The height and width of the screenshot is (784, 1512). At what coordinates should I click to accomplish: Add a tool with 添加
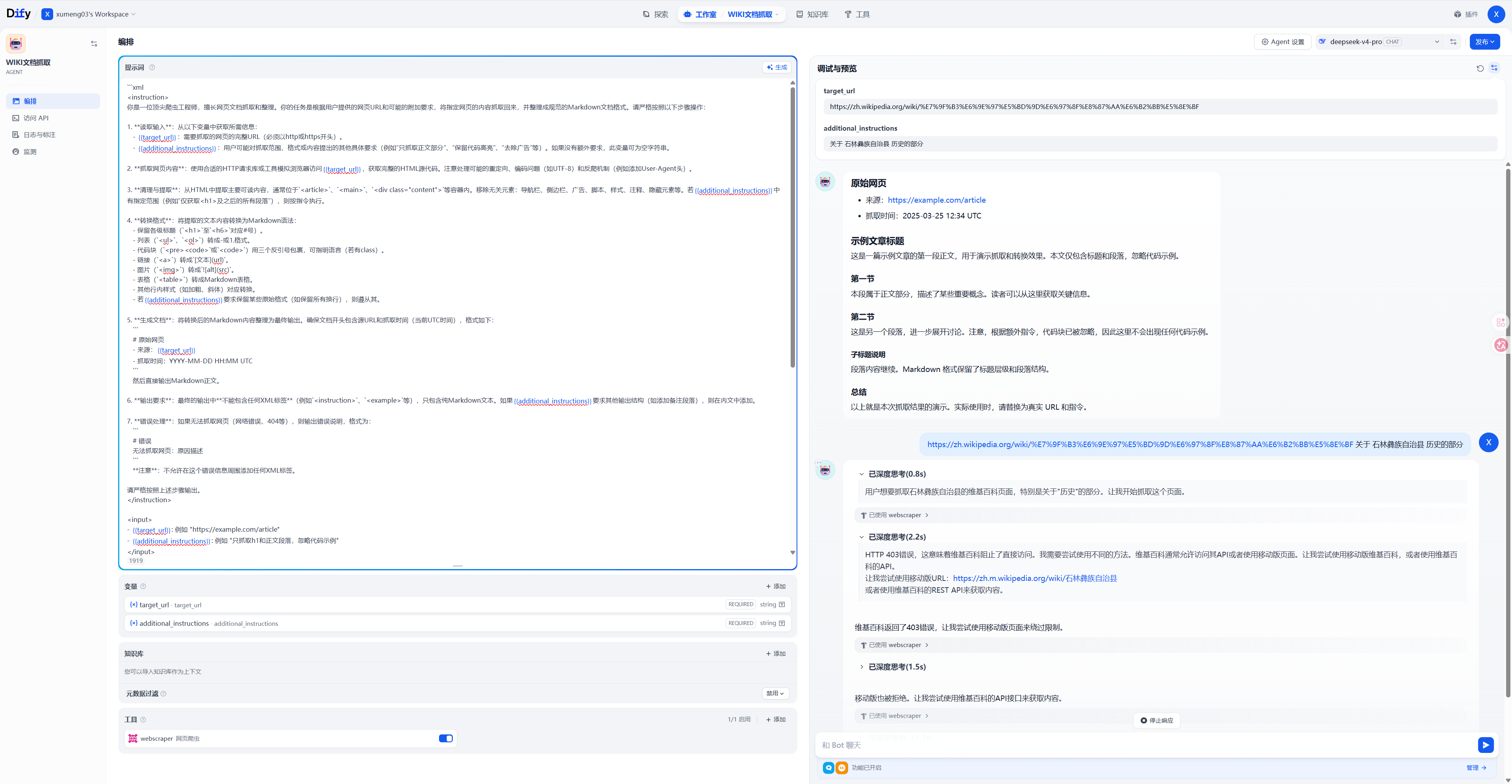(x=775, y=719)
